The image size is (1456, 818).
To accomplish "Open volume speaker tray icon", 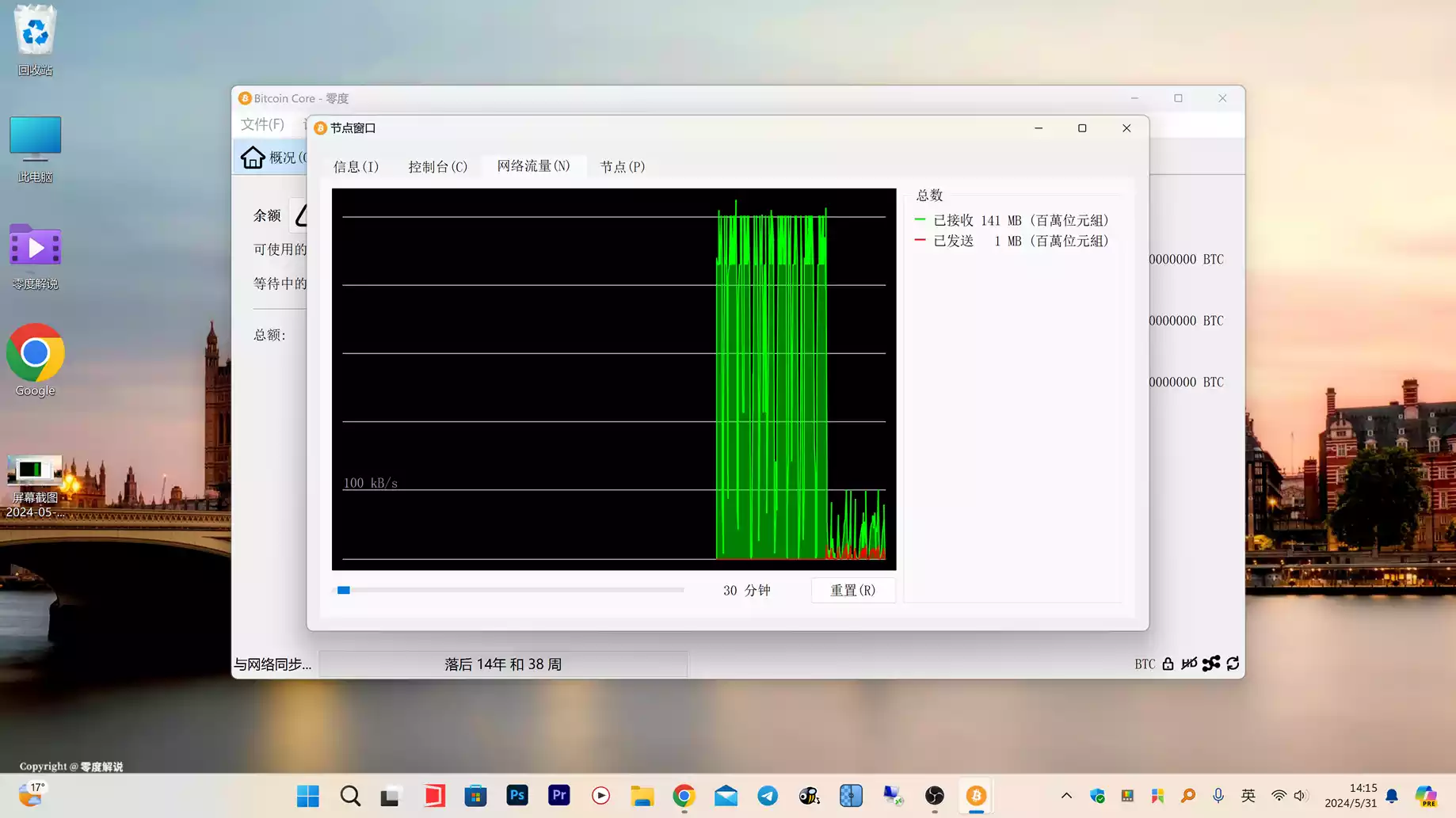I will click(1300, 796).
